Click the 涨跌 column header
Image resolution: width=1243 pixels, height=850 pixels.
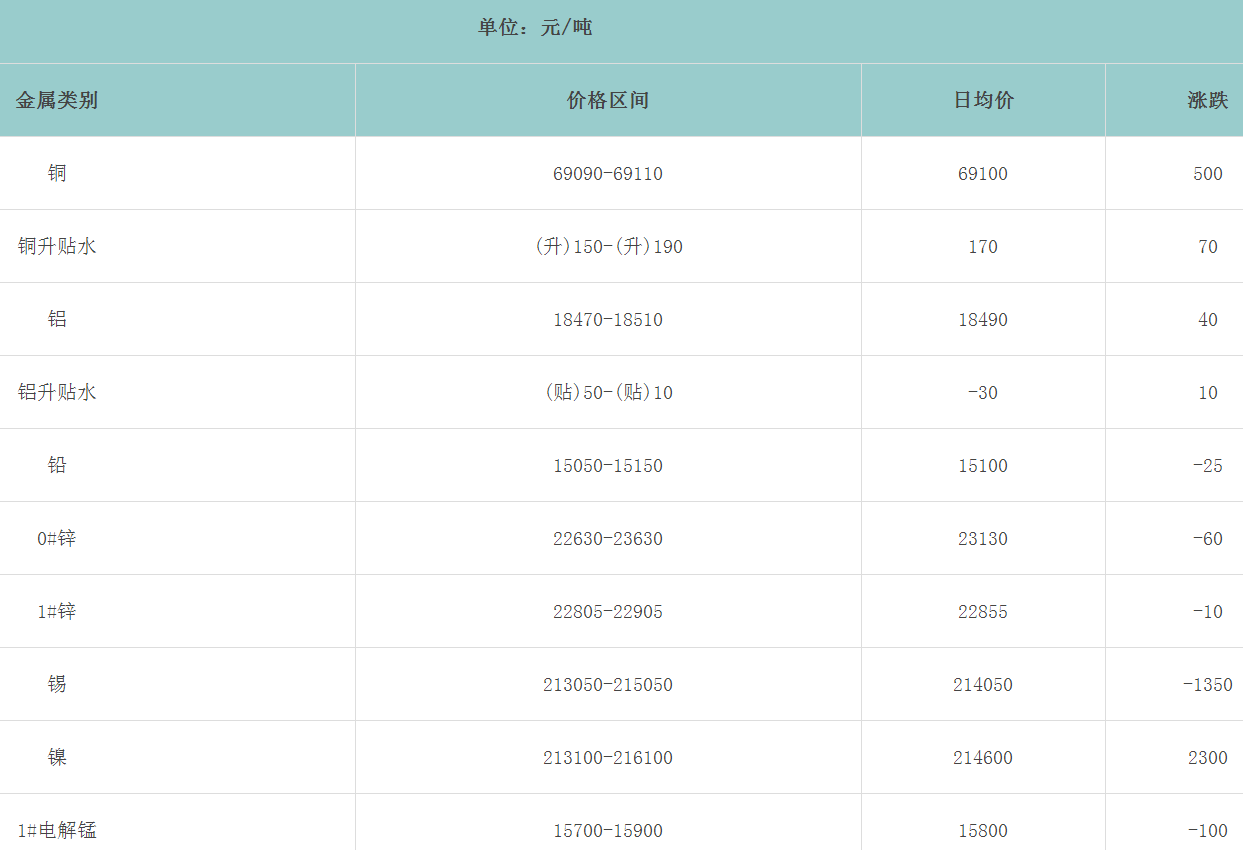click(1207, 100)
